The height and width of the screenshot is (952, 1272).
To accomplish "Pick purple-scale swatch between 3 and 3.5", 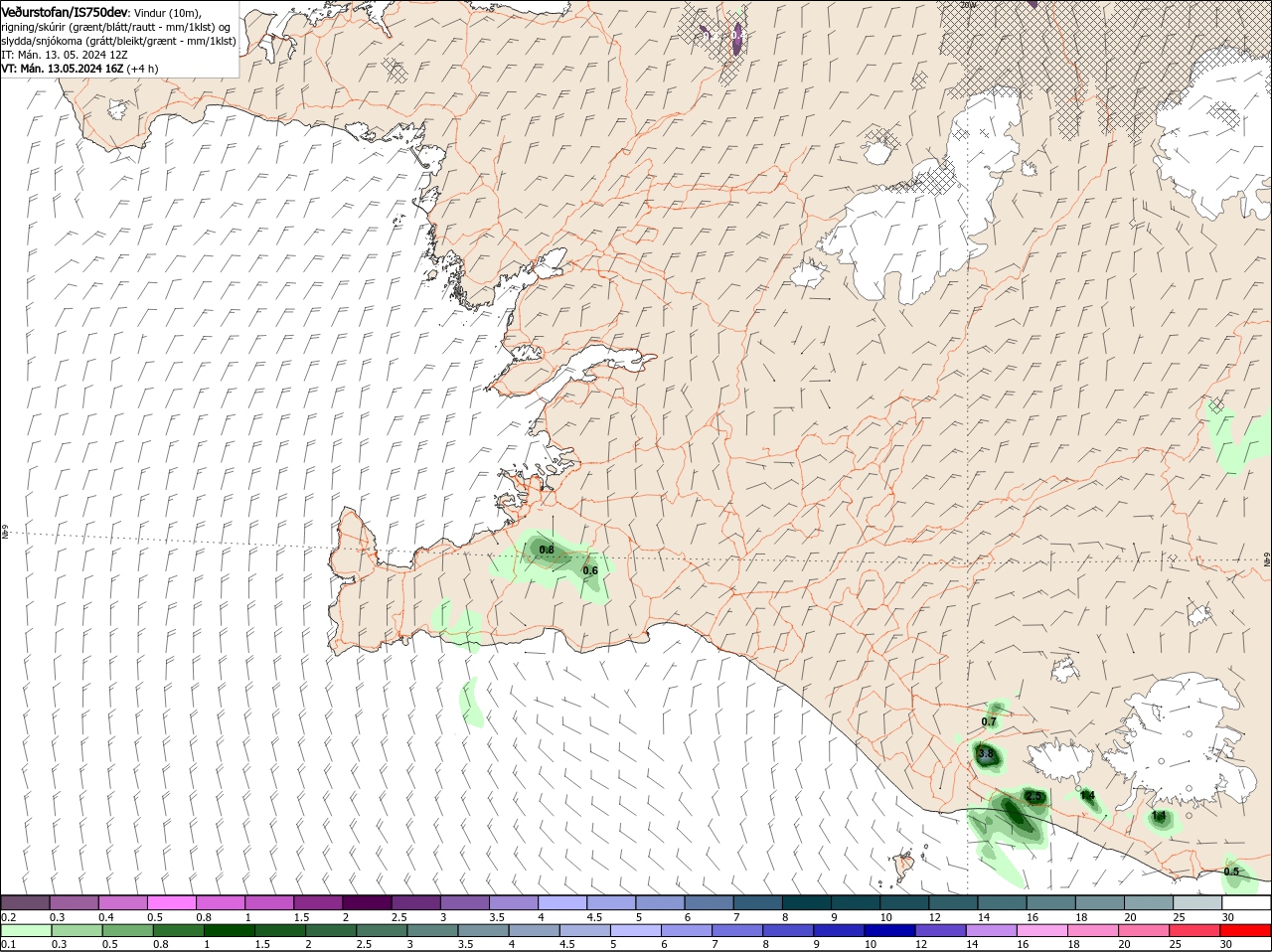I will pos(465,902).
